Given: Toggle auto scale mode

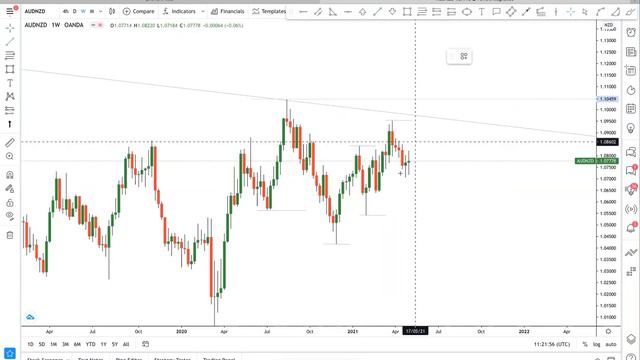Looking at the screenshot, I should [x=611, y=344].
